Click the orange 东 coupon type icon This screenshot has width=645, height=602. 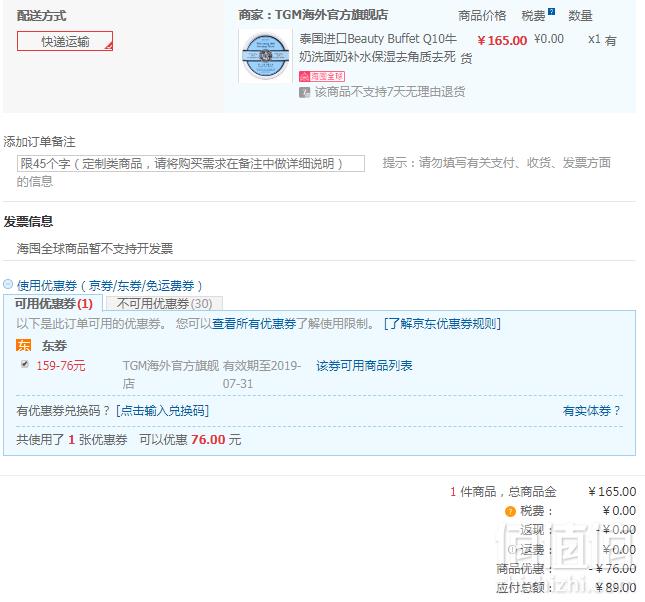click(x=23, y=345)
